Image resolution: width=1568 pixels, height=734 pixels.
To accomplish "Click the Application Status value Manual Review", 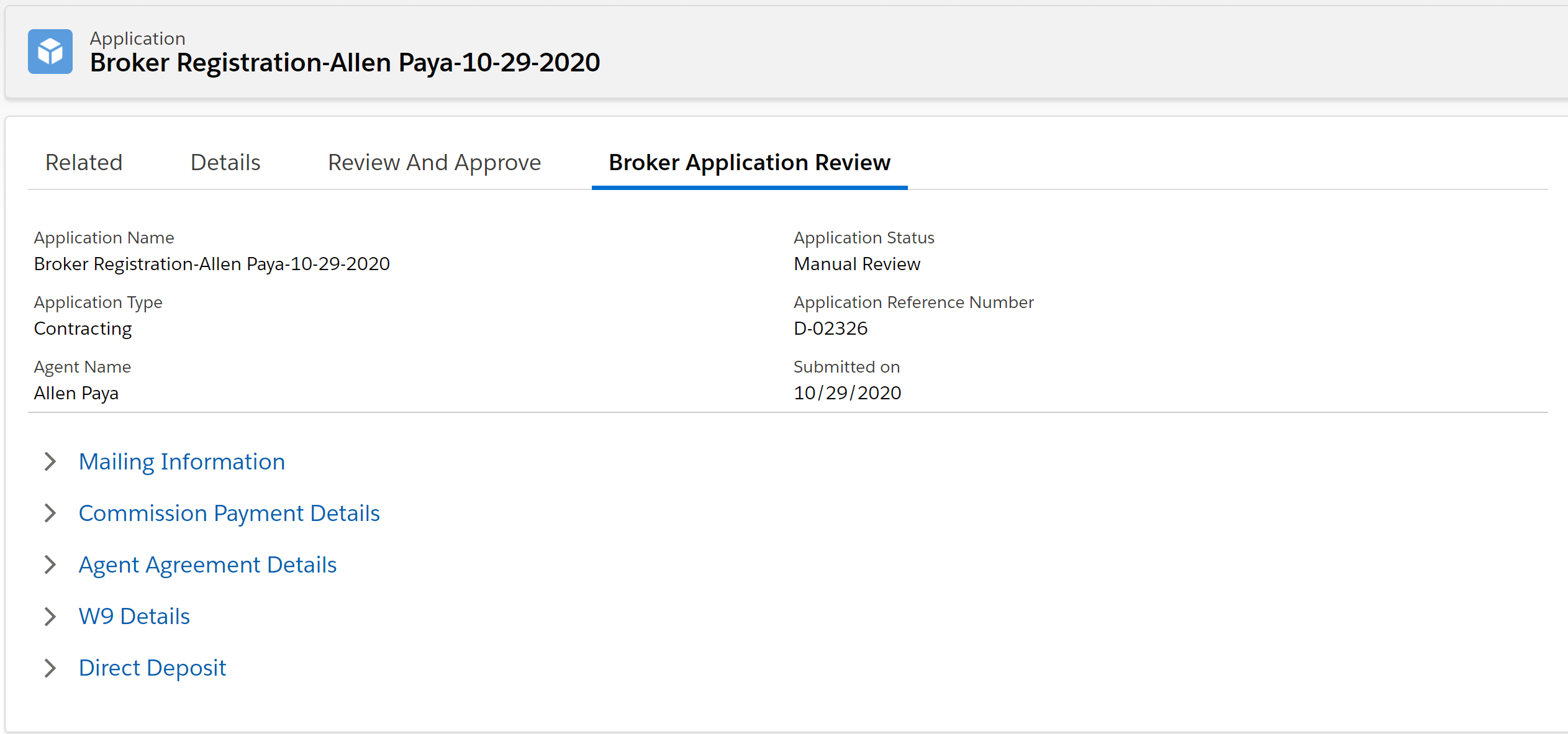I will point(856,264).
